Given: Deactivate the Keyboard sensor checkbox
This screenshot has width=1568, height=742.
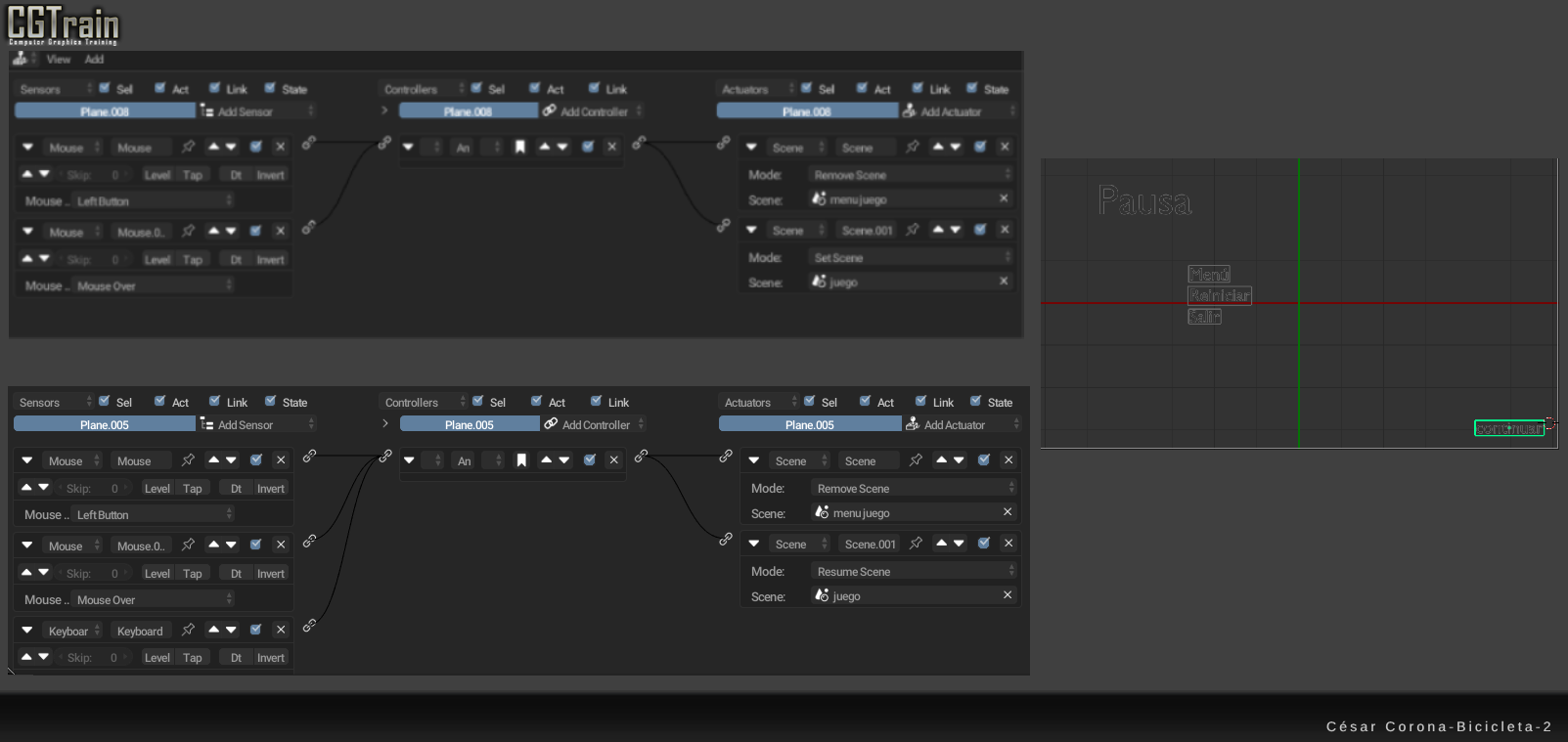Looking at the screenshot, I should [x=256, y=631].
